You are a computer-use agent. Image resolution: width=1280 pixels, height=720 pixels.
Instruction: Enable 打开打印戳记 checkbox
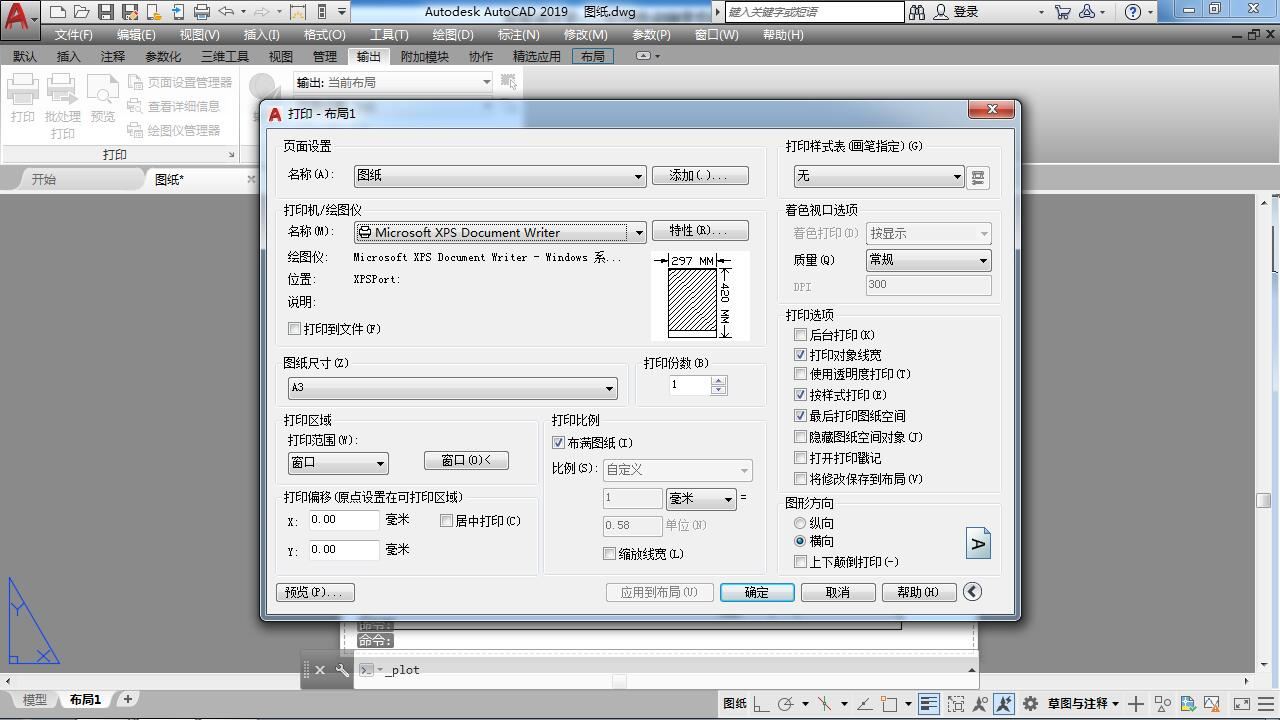(x=800, y=458)
